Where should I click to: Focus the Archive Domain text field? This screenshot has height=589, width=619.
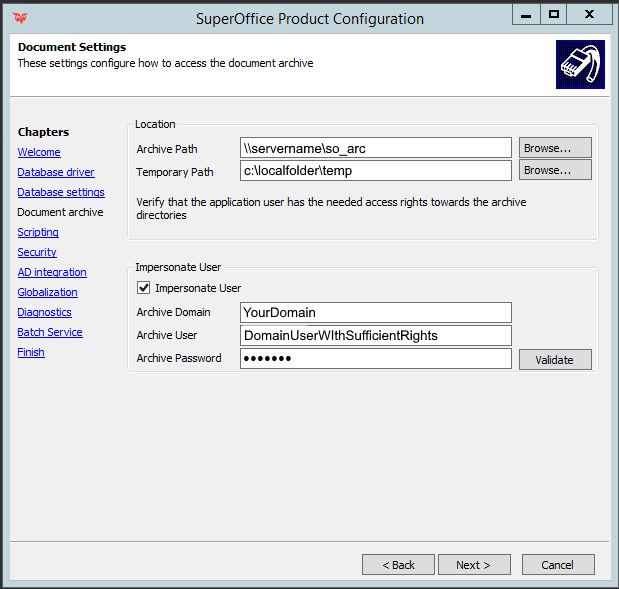pos(376,313)
